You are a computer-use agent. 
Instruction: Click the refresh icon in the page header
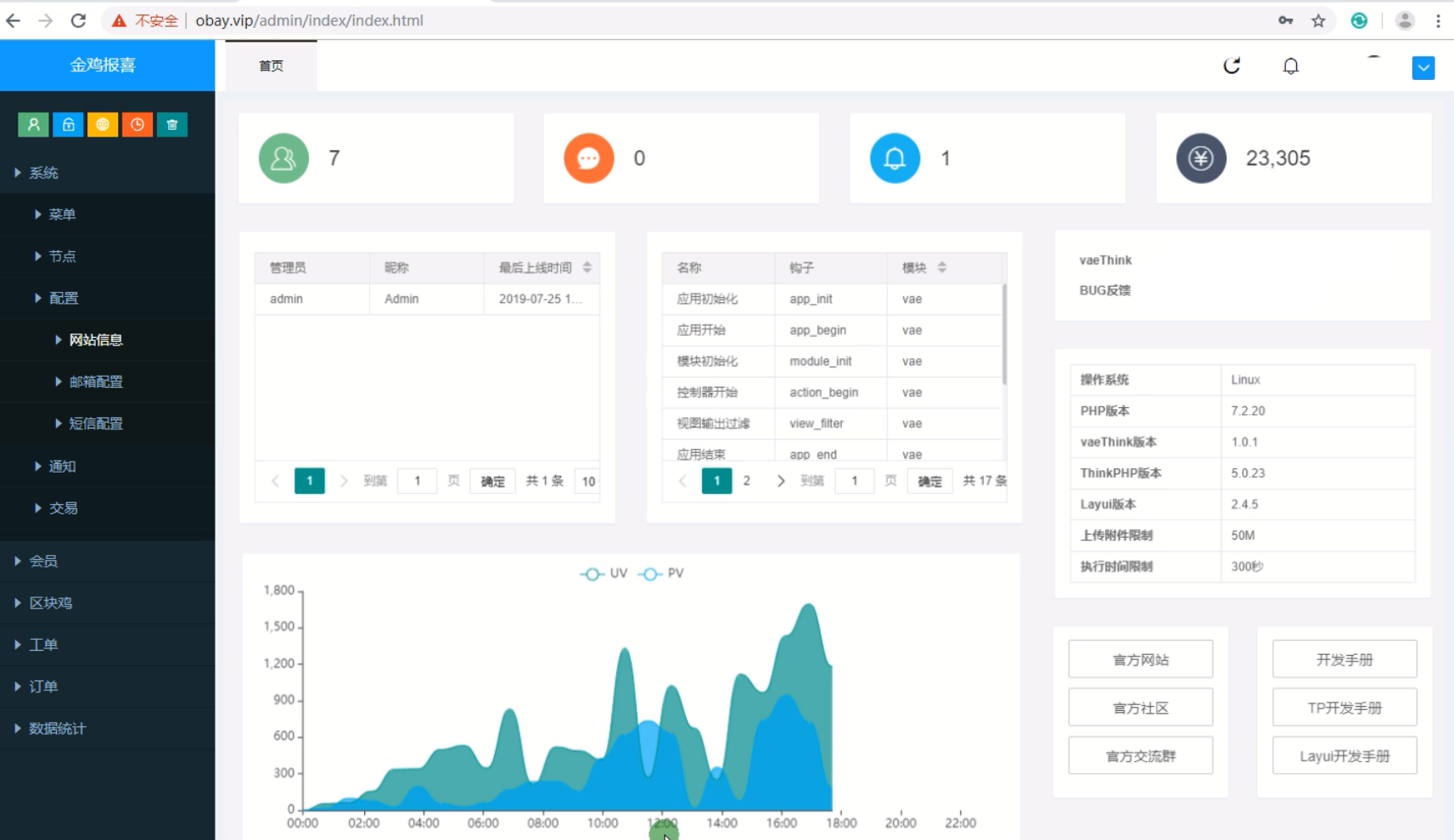tap(1232, 66)
